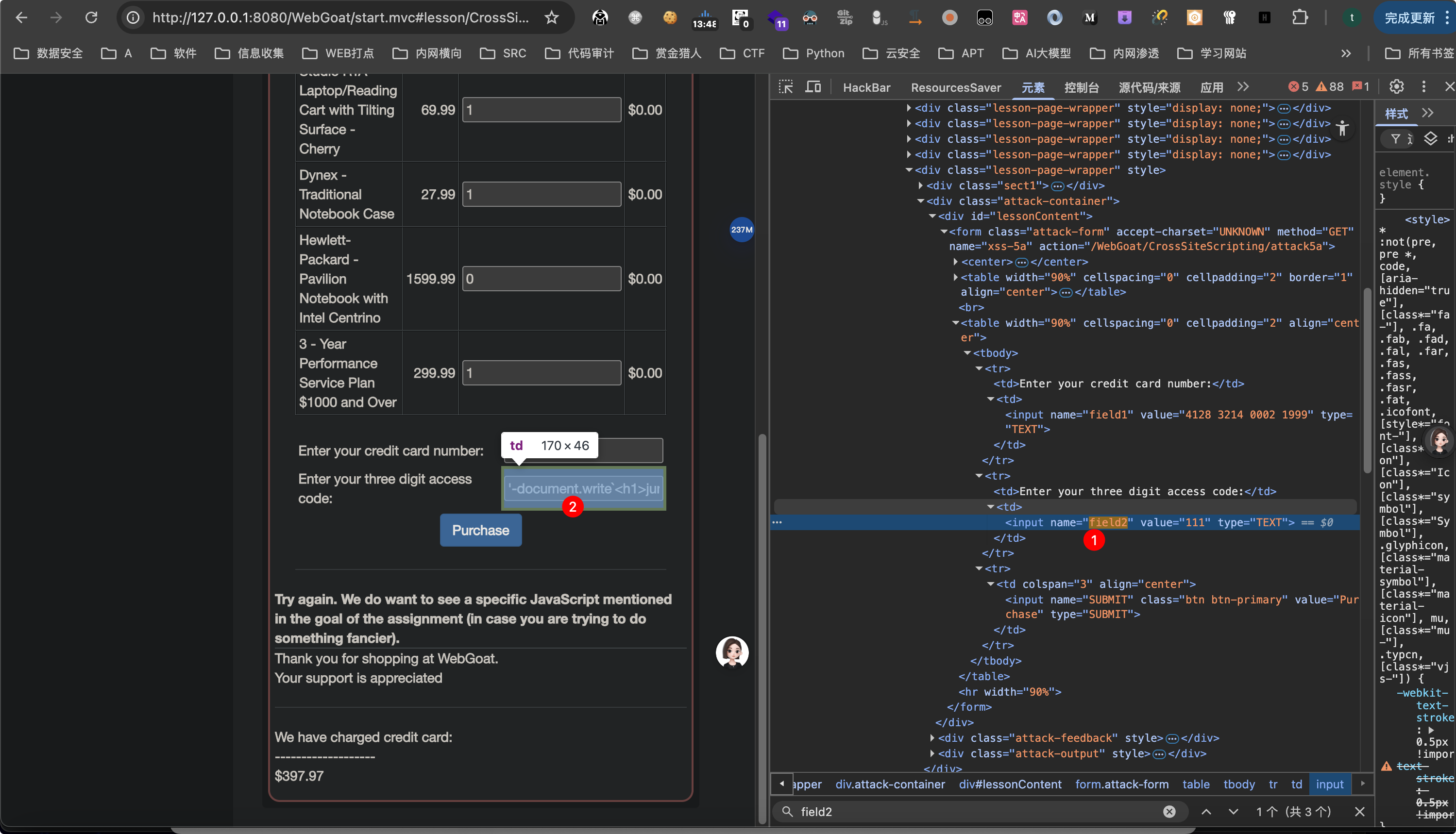The image size is (1456, 834).
Task: Collapse the tbody node
Action: 967,353
